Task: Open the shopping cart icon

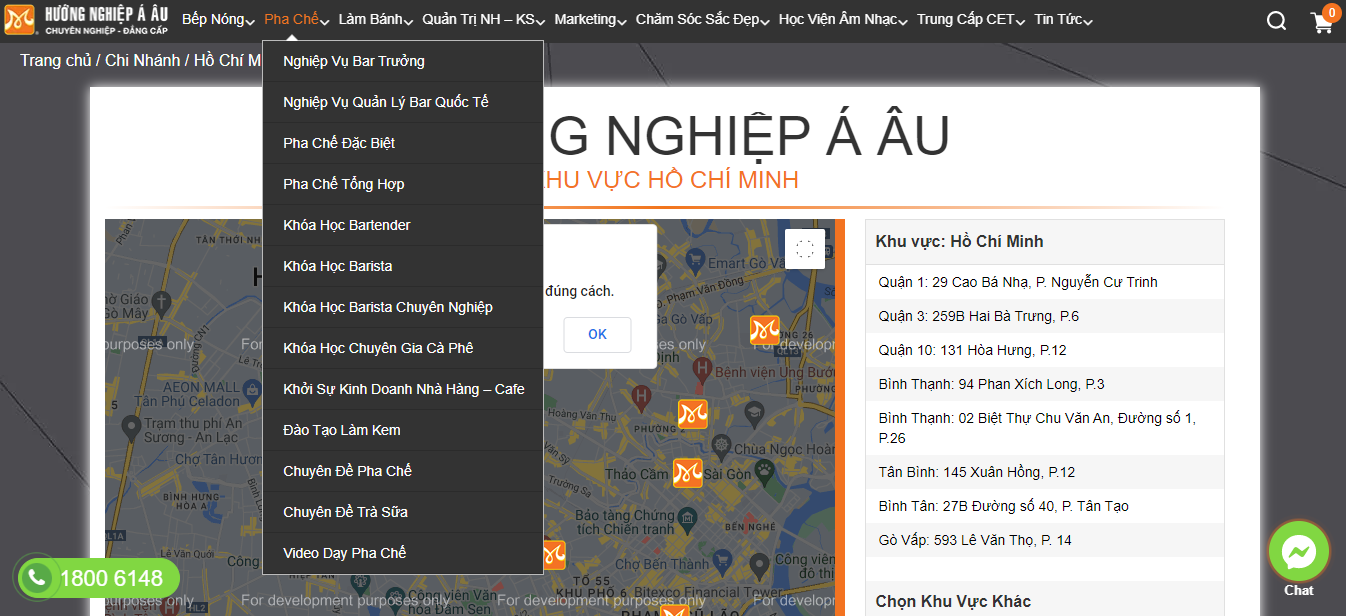Action: (x=1323, y=22)
